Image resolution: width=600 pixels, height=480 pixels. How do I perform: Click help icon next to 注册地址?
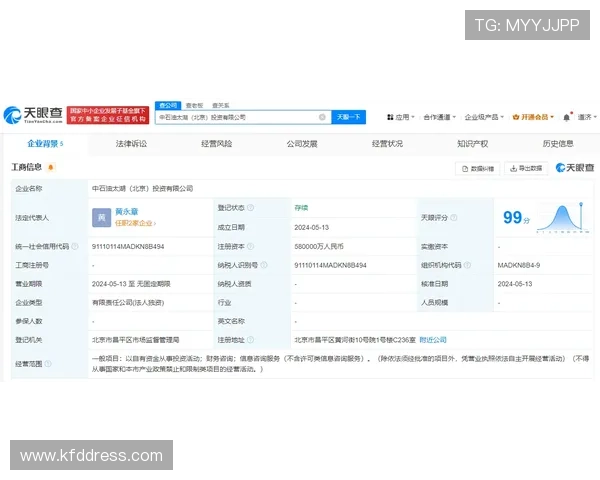click(250, 340)
